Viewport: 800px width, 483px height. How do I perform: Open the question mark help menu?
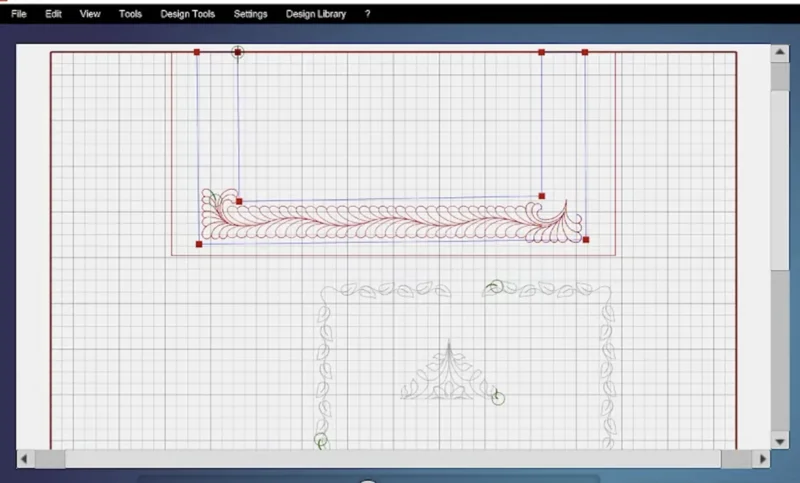[x=367, y=14]
